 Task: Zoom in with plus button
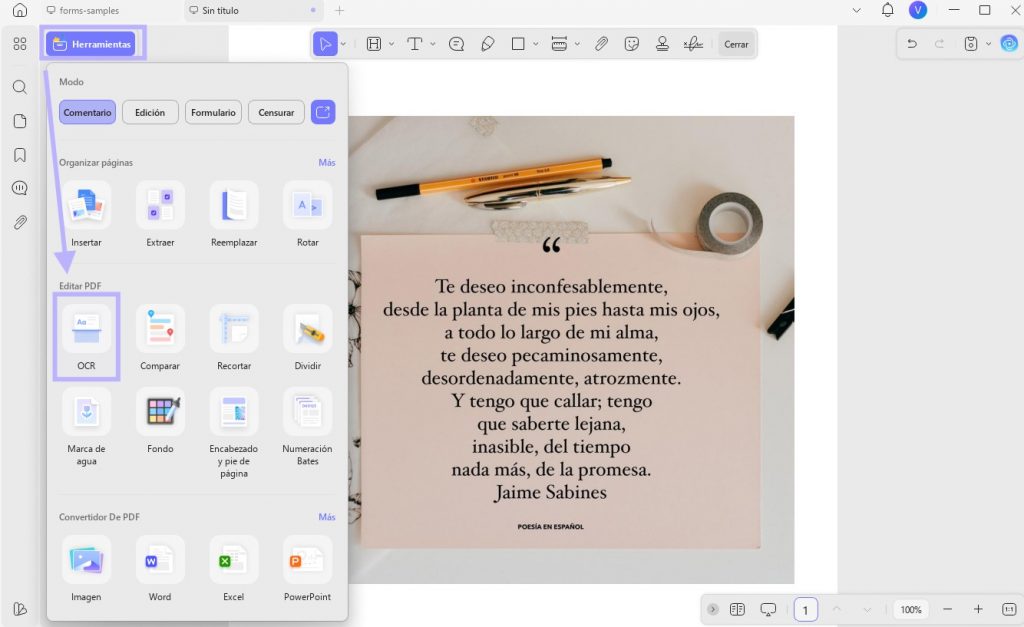(978, 609)
